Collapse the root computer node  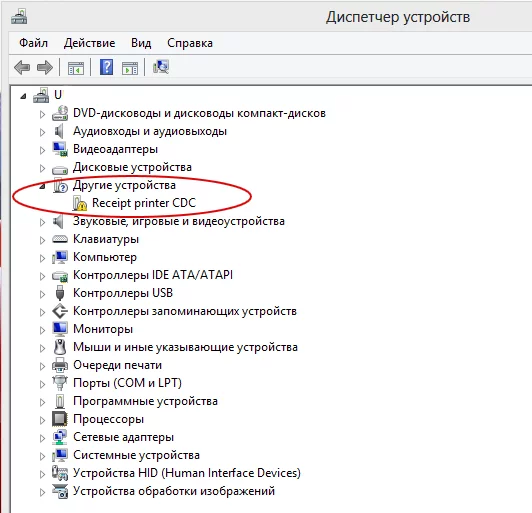[23, 96]
